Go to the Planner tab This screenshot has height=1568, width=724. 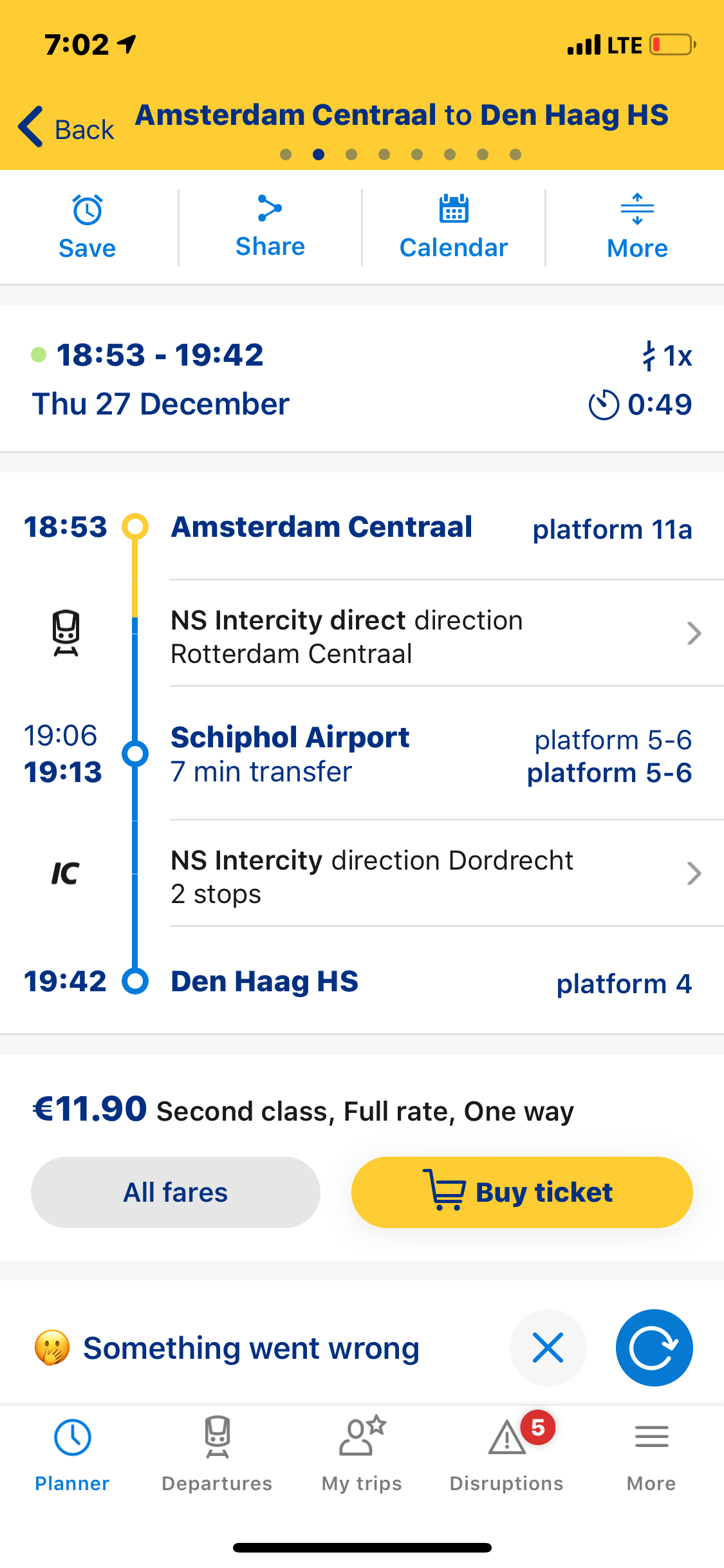tap(72, 1452)
